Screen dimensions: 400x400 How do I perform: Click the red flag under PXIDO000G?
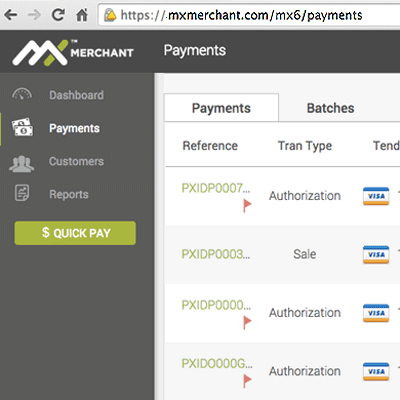(247, 381)
